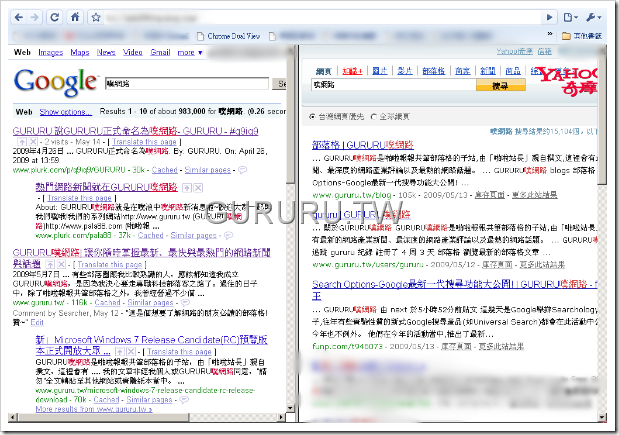Viewport: 619px width, 435px height.
Task: Switch to Yahoo 商家 tab
Action: [x=462, y=71]
